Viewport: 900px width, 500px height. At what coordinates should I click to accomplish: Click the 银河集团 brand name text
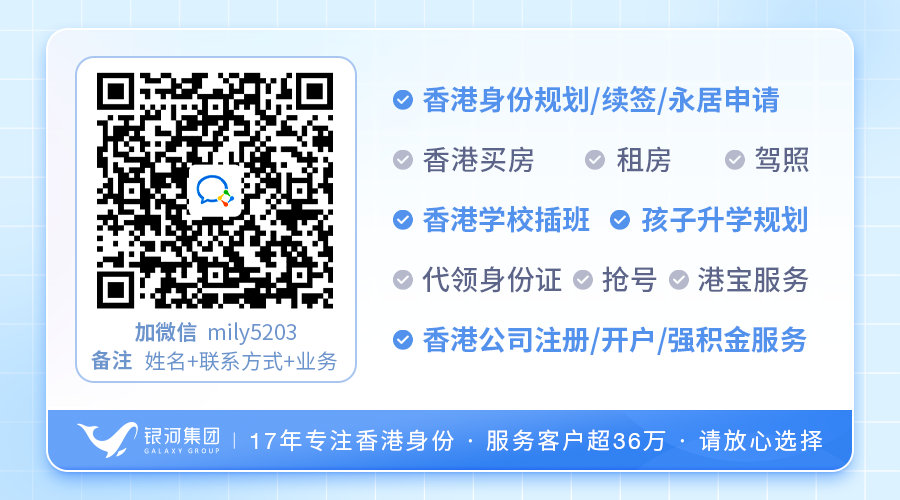[x=181, y=436]
